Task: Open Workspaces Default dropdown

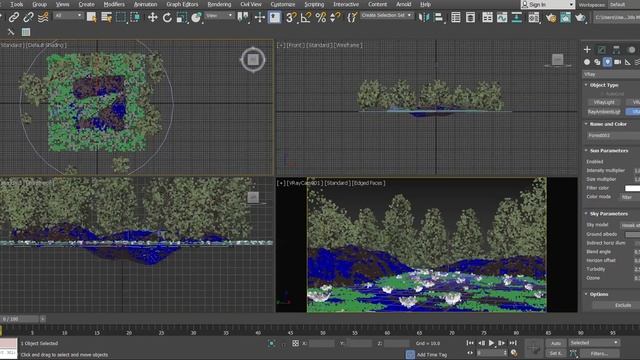Action: 624,4
